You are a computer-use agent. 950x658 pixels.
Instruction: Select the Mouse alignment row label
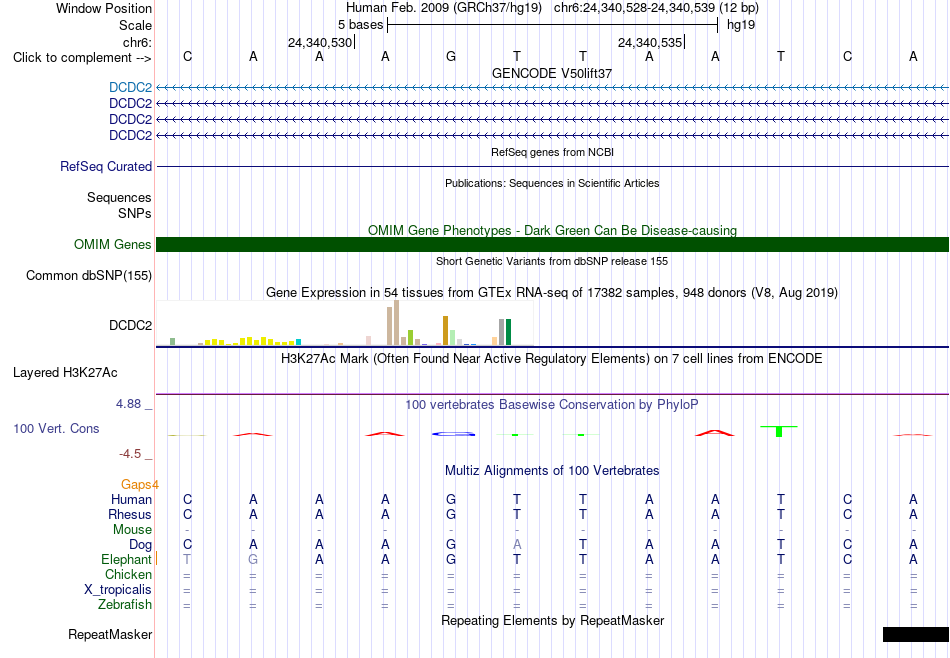click(x=133, y=530)
